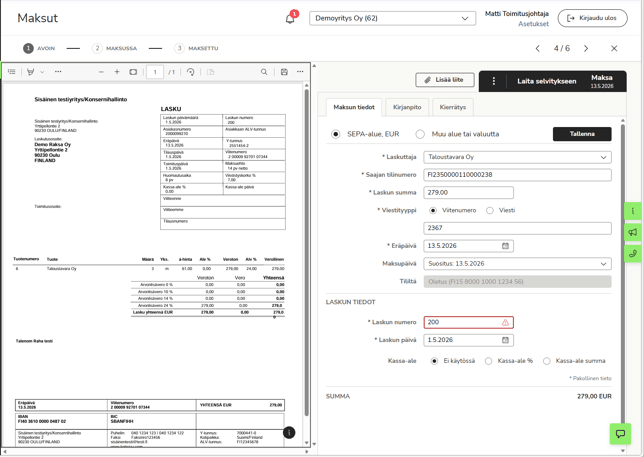
Task: Click the PDF page number box
Action: click(x=155, y=72)
